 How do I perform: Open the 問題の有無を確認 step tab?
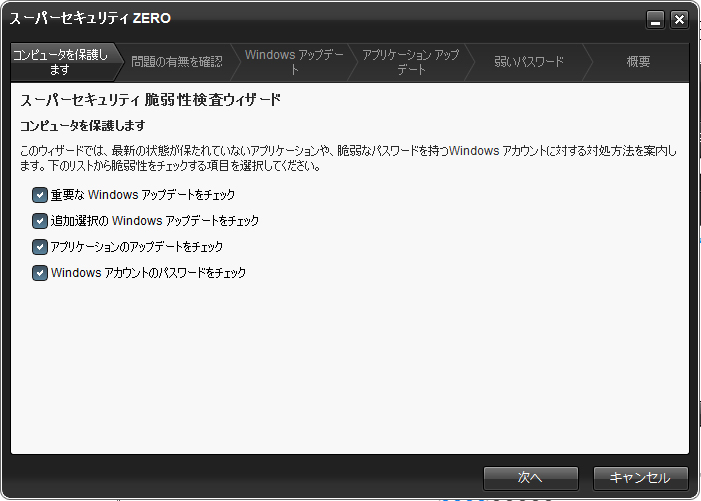point(177,62)
